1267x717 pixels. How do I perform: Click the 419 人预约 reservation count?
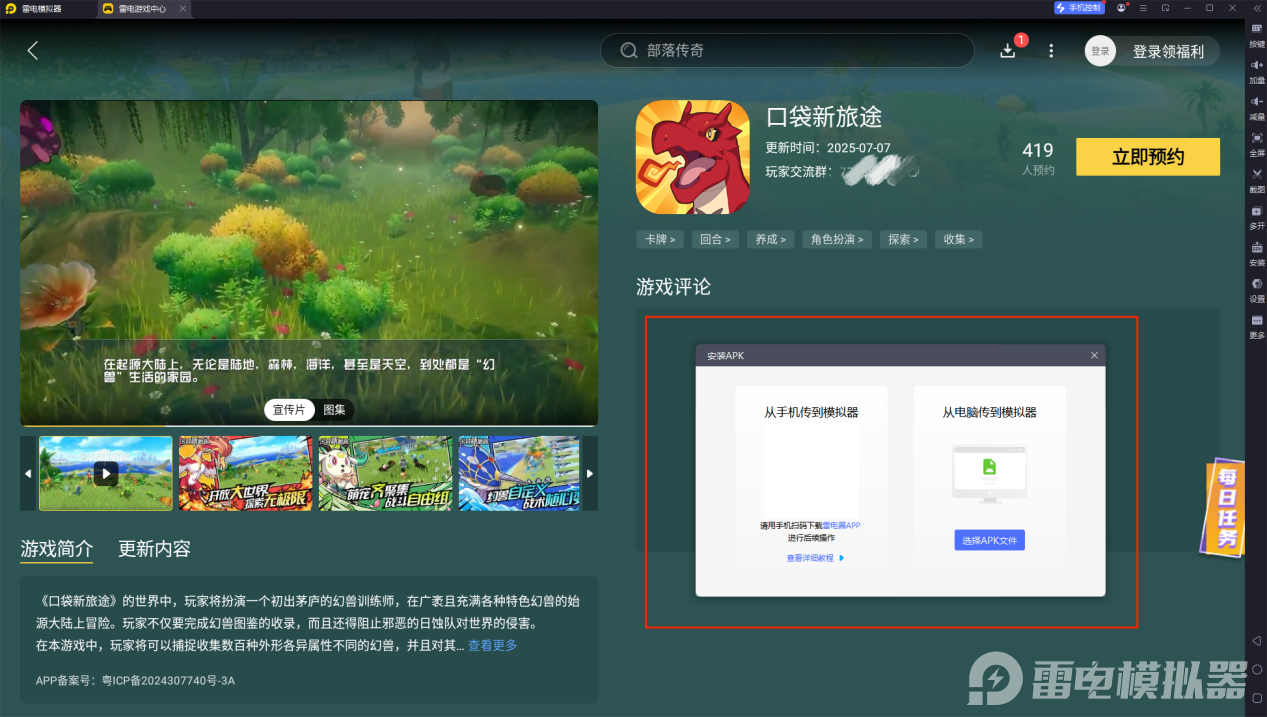(1038, 158)
